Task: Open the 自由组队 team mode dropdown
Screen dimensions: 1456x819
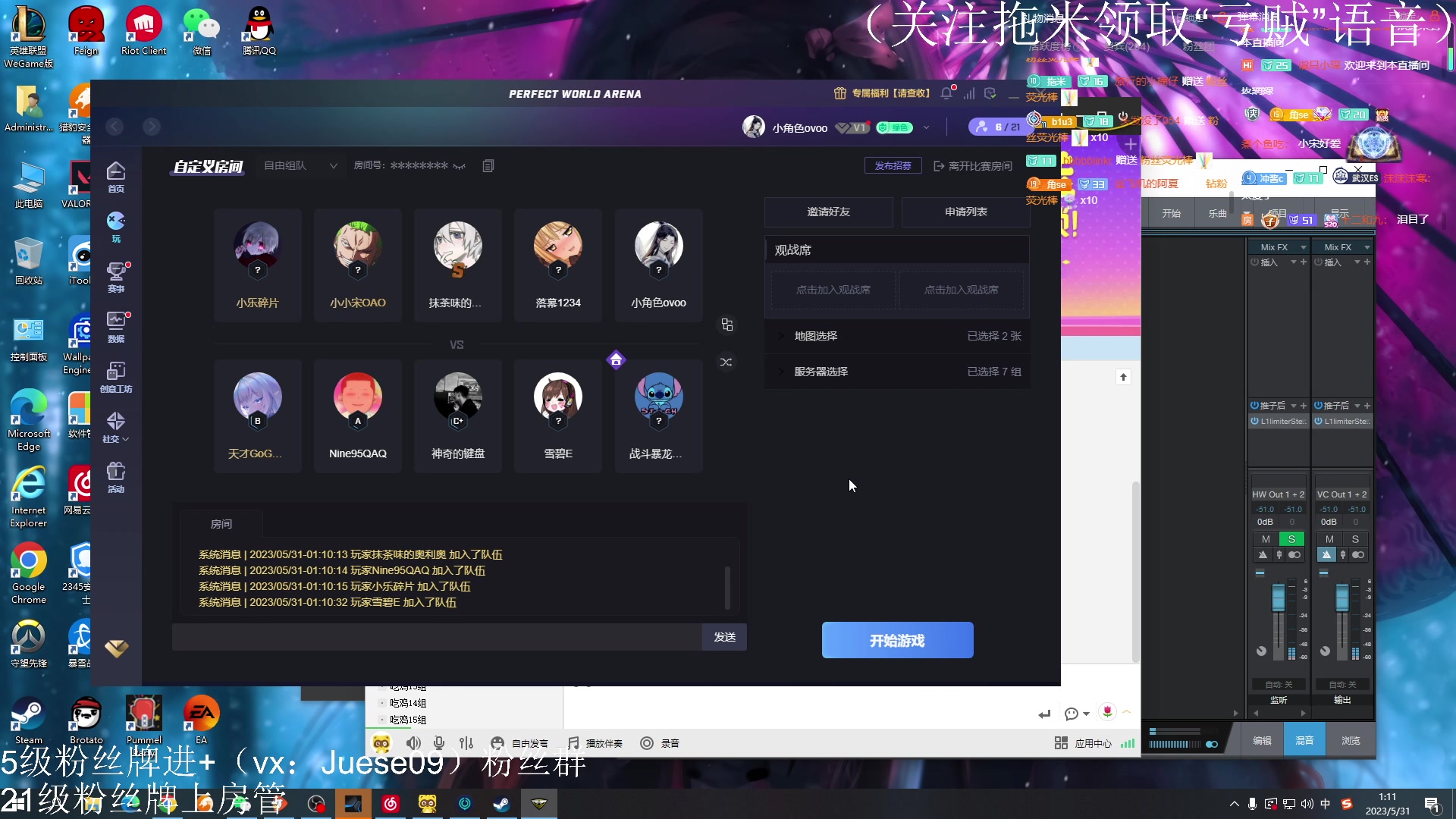Action: (300, 165)
